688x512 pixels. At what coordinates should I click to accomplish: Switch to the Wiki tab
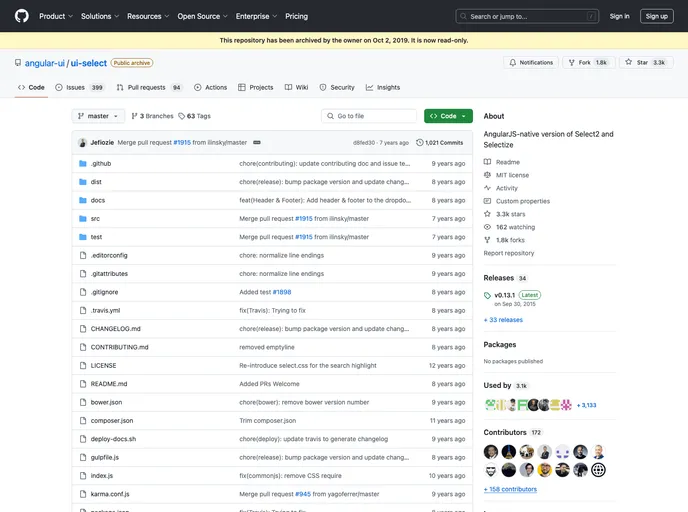tap(297, 88)
